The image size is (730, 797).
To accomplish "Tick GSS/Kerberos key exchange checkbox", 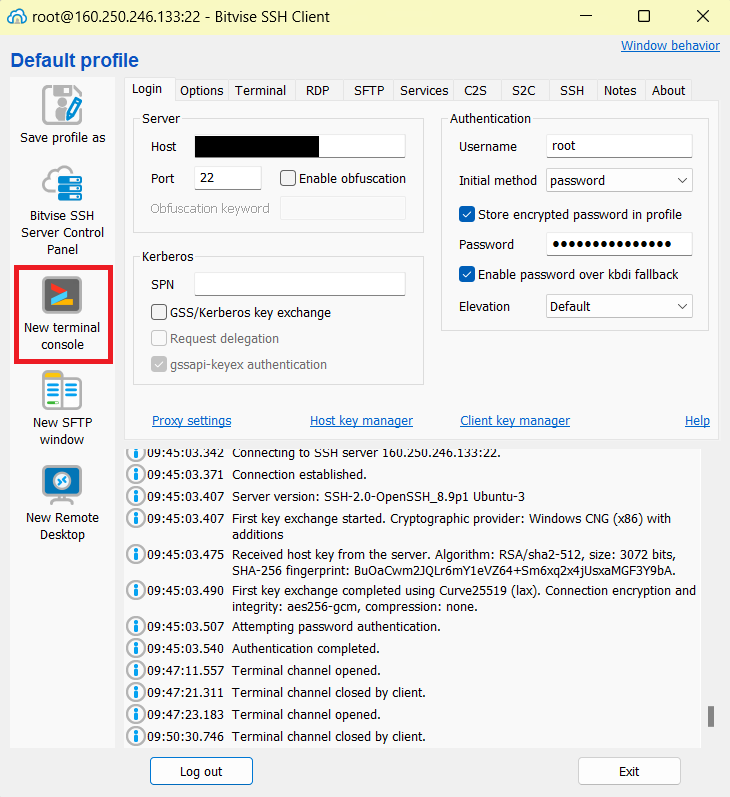I will coord(159,313).
